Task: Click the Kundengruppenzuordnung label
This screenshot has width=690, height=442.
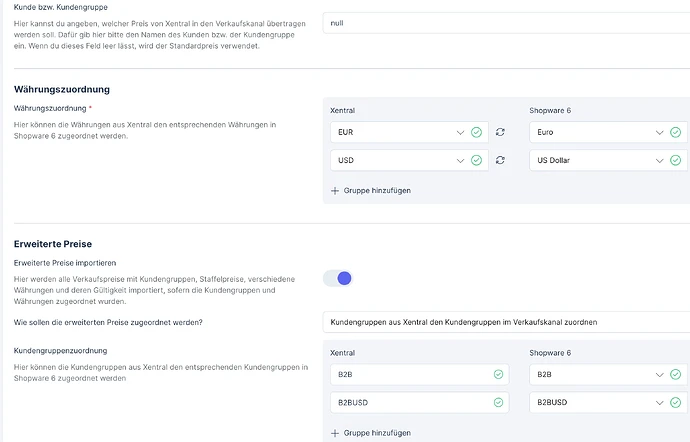Action: point(60,351)
